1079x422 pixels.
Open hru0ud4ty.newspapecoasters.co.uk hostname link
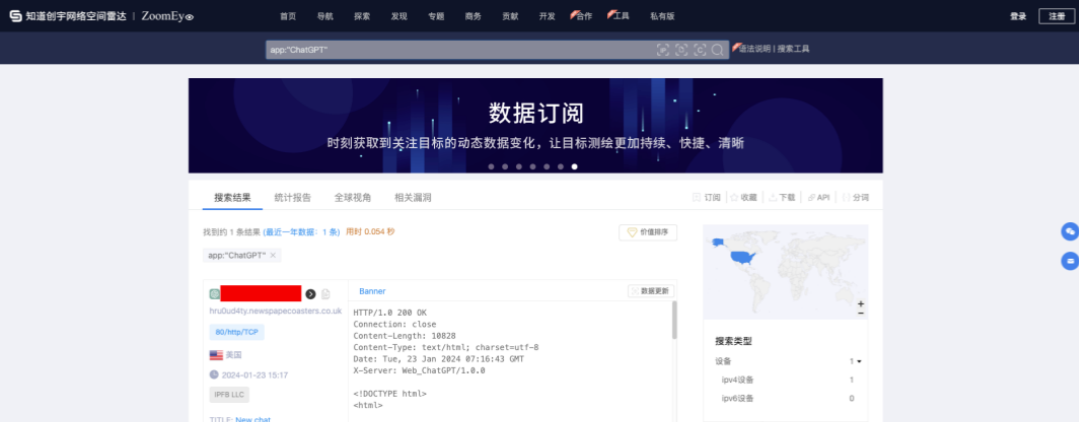click(x=275, y=310)
